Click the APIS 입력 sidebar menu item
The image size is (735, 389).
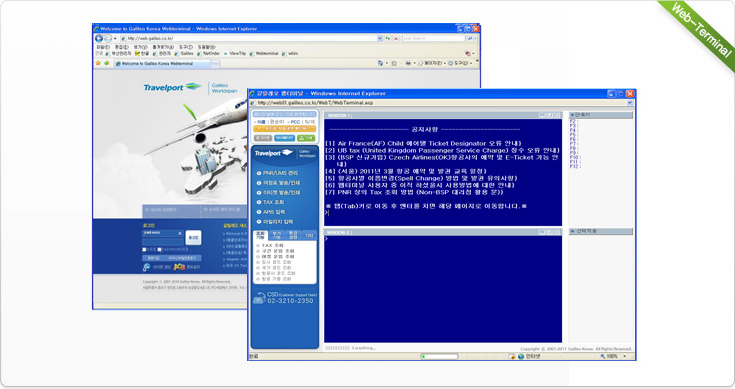tap(271, 212)
